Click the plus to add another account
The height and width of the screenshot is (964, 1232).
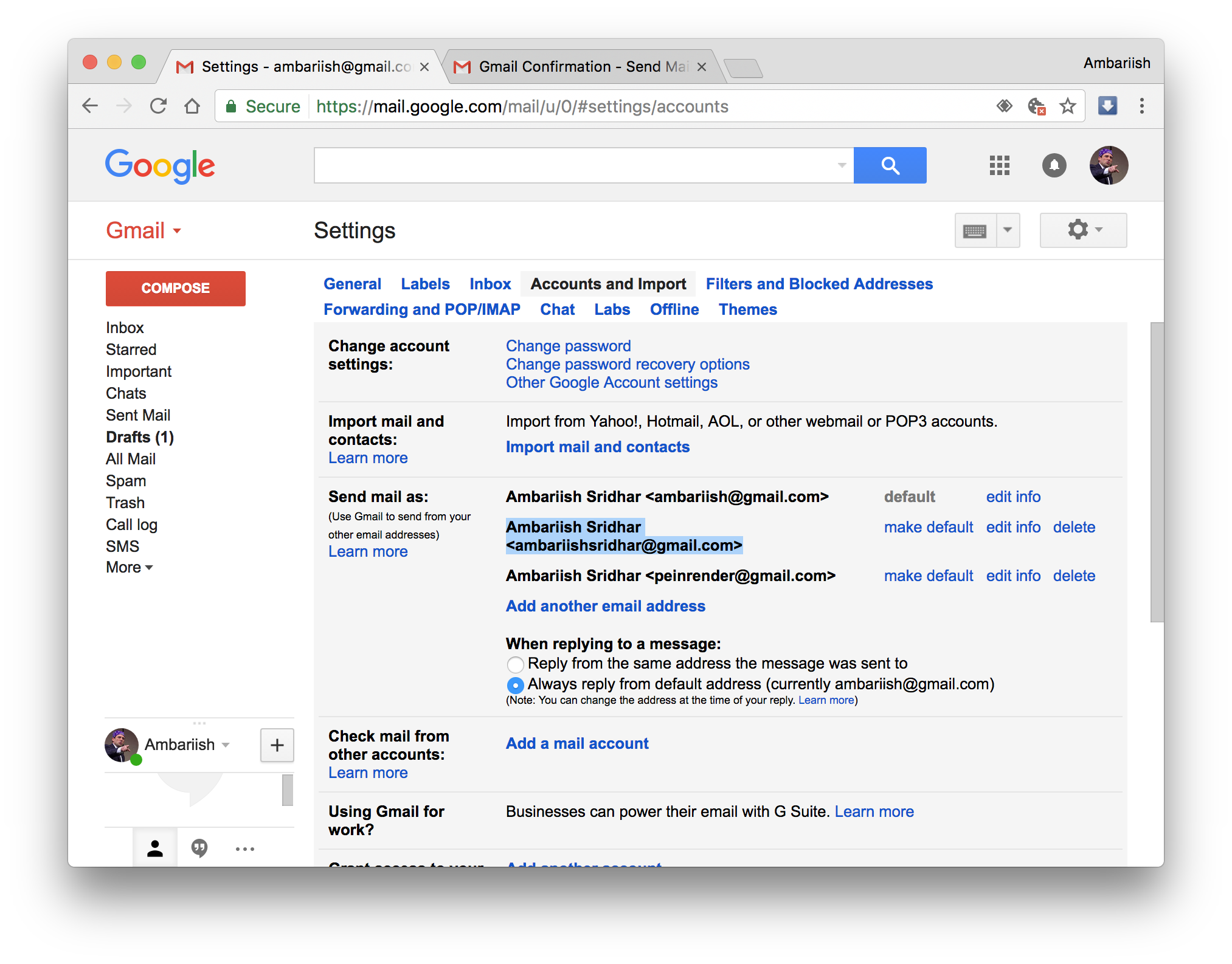tap(277, 745)
